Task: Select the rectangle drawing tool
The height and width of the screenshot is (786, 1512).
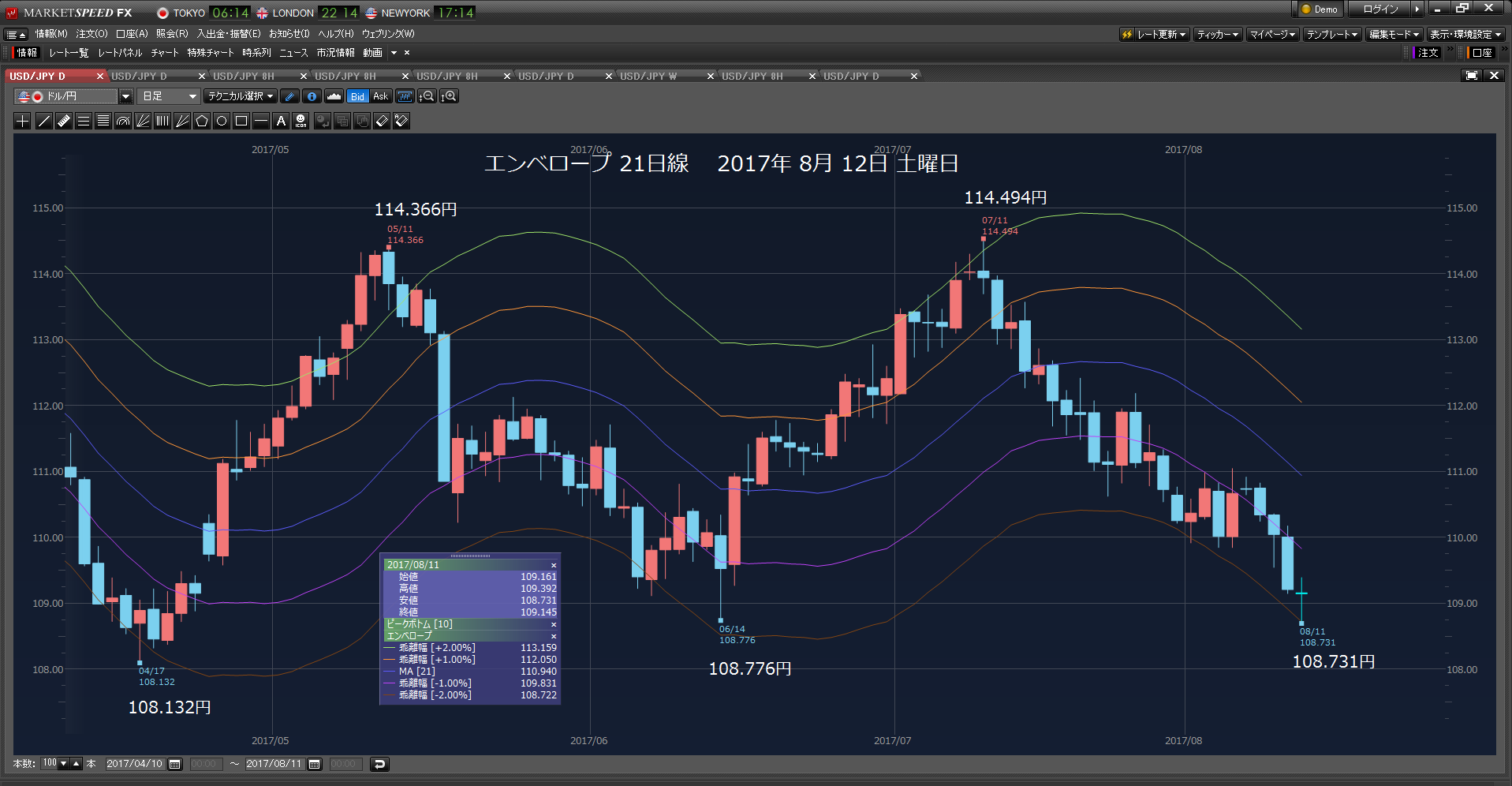Action: point(241,121)
